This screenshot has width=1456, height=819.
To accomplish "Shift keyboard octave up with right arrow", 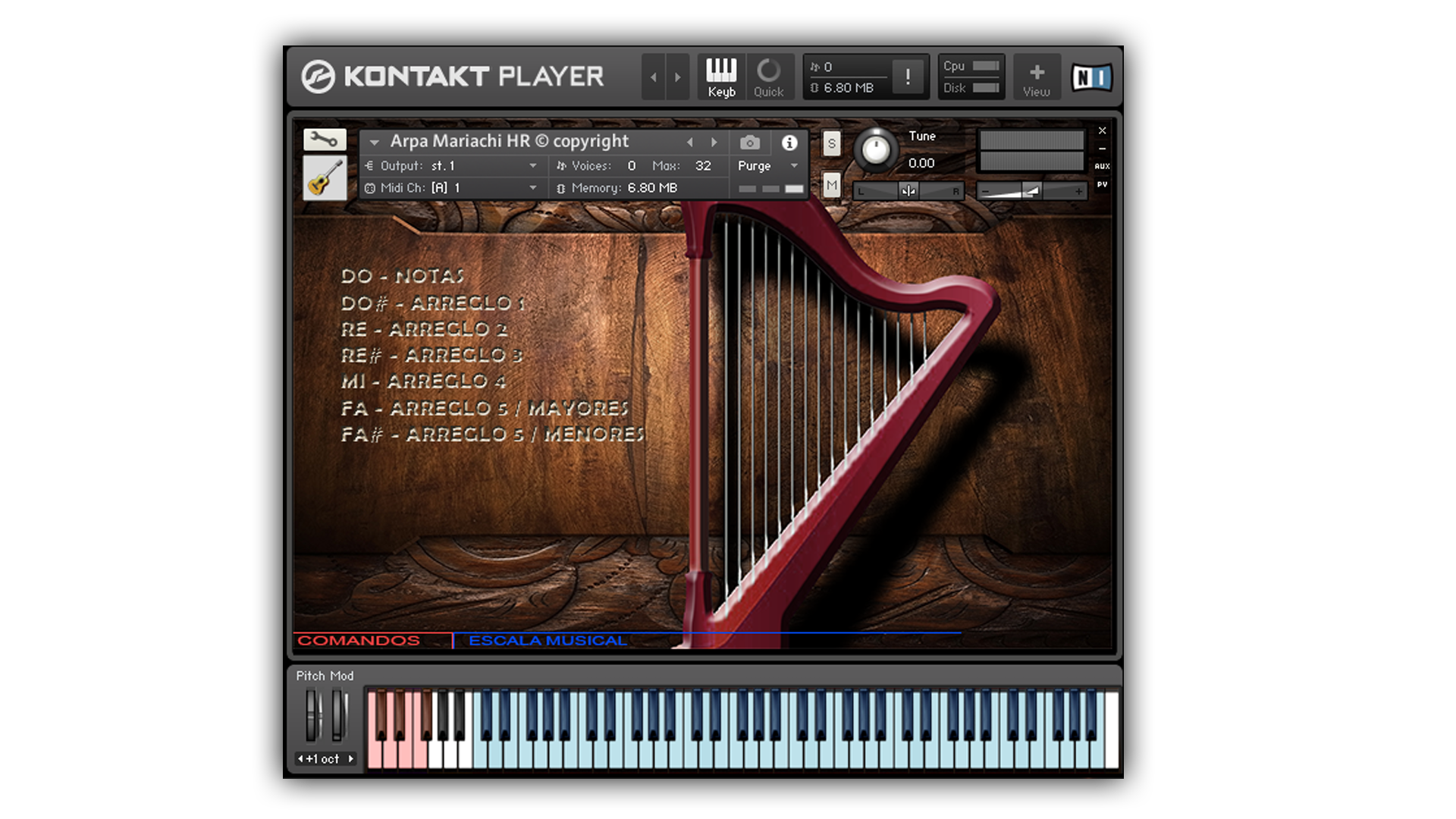I will pyautogui.click(x=350, y=758).
